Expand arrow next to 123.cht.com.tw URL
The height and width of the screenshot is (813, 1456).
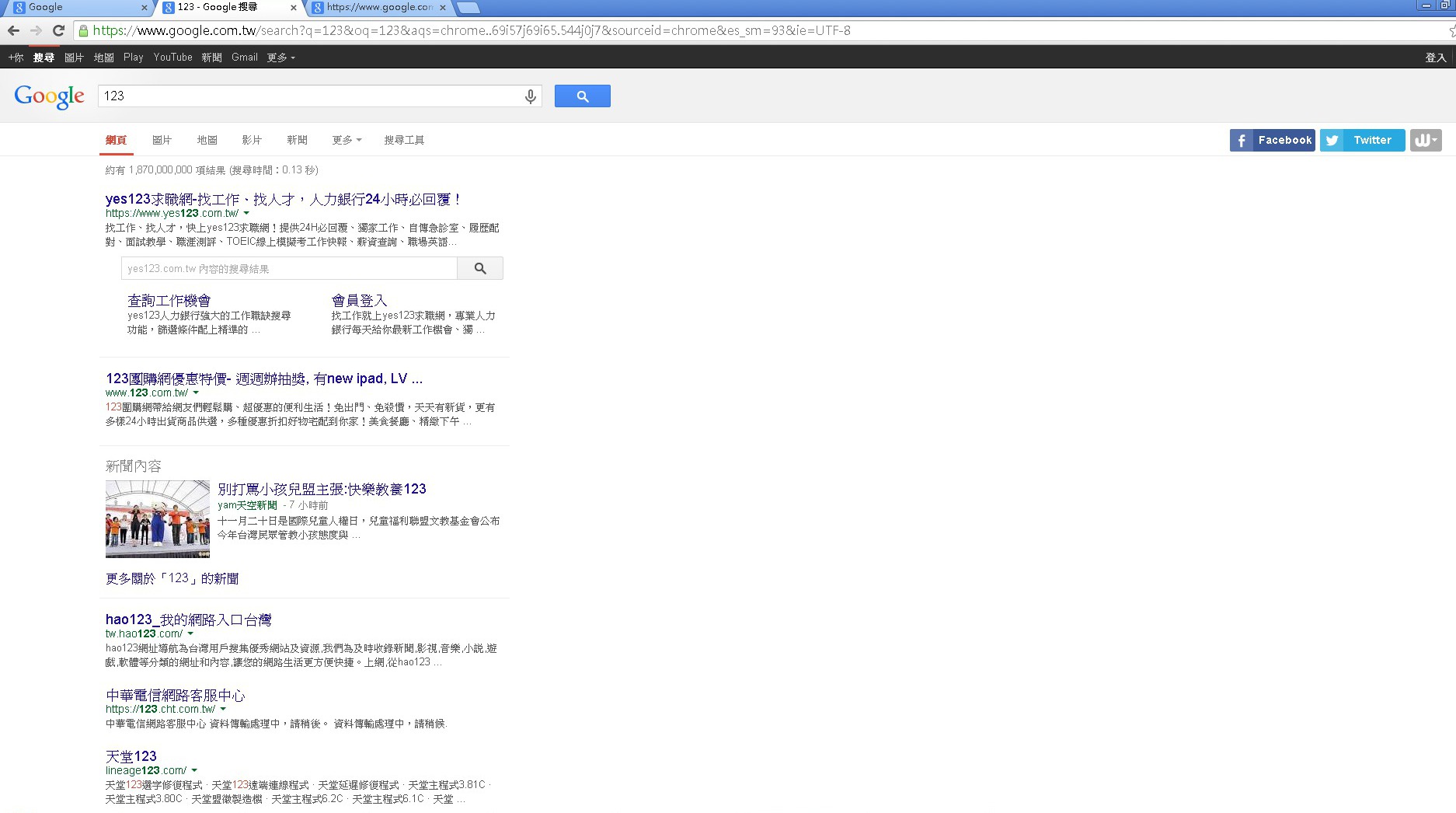coord(223,709)
